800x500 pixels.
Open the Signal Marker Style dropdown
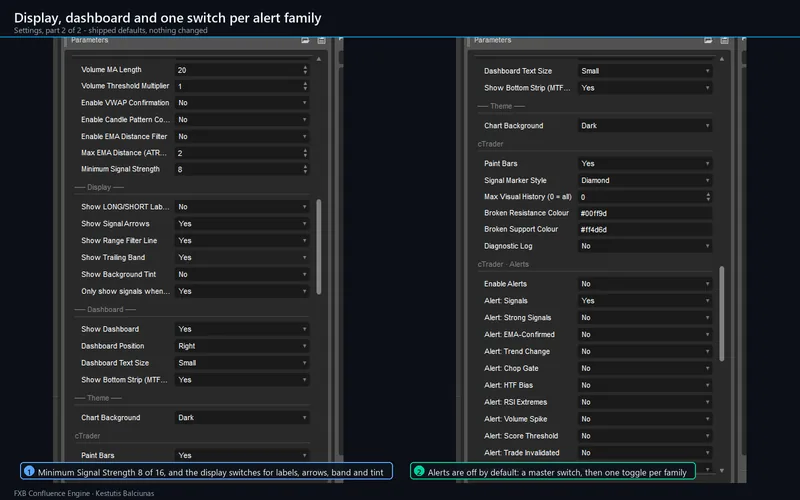click(645, 181)
